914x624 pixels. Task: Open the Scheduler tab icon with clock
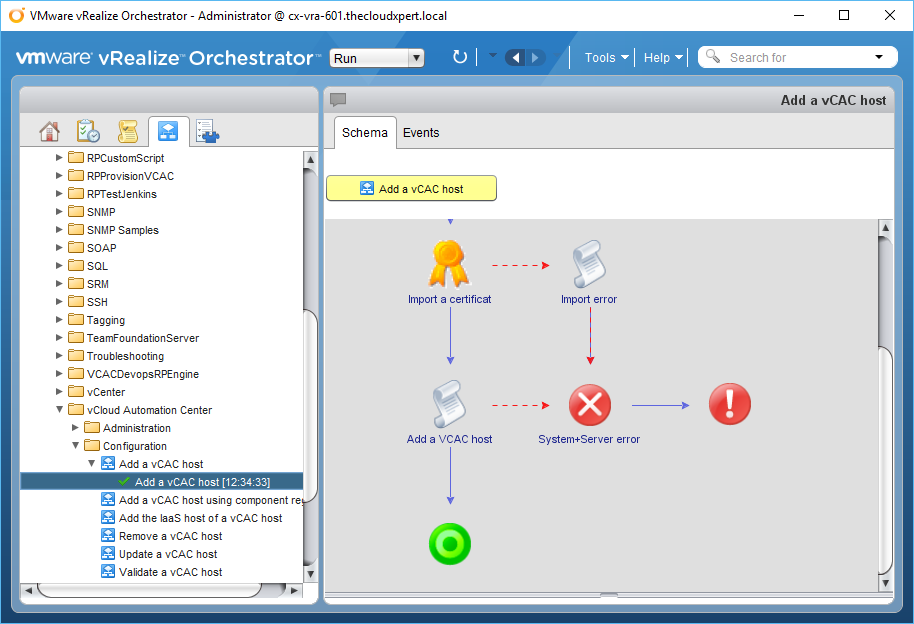[88, 132]
